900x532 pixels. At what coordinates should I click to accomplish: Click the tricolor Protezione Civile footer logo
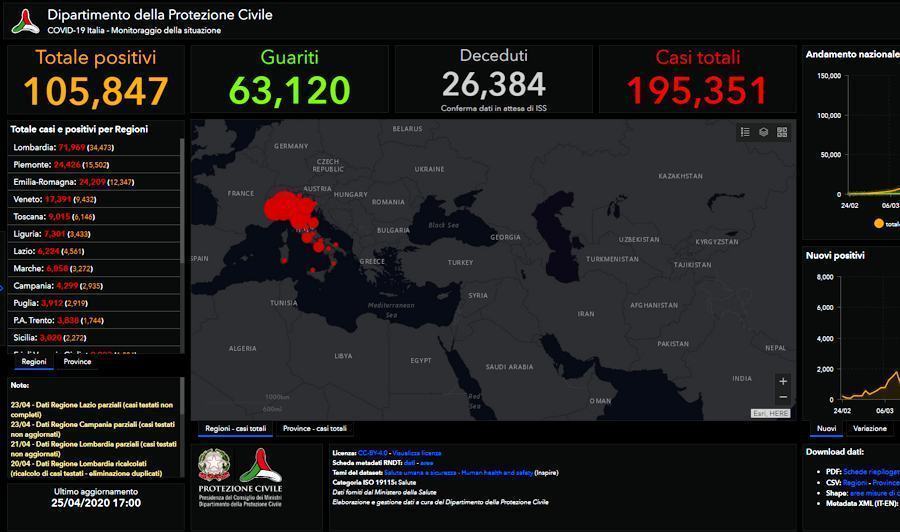[x=260, y=465]
